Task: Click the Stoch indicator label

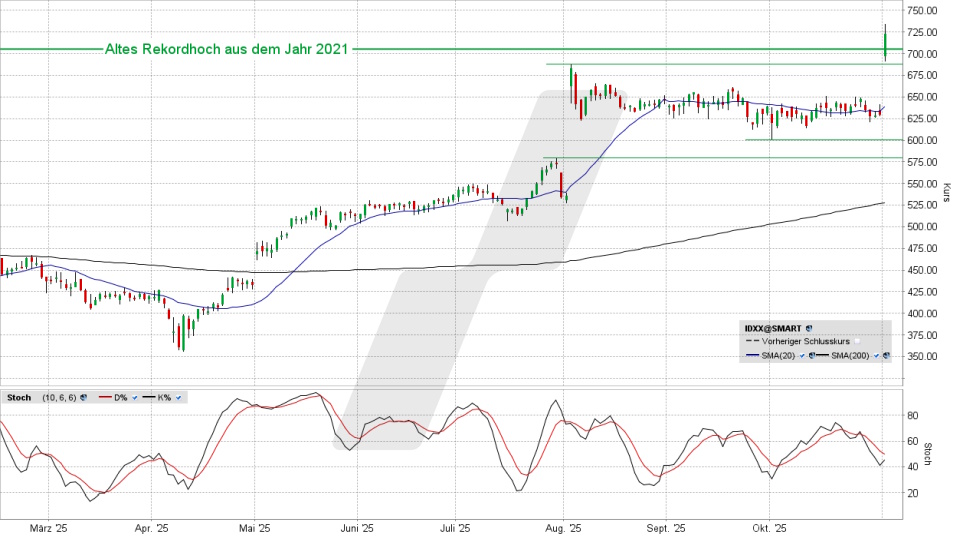Action: tap(19, 398)
